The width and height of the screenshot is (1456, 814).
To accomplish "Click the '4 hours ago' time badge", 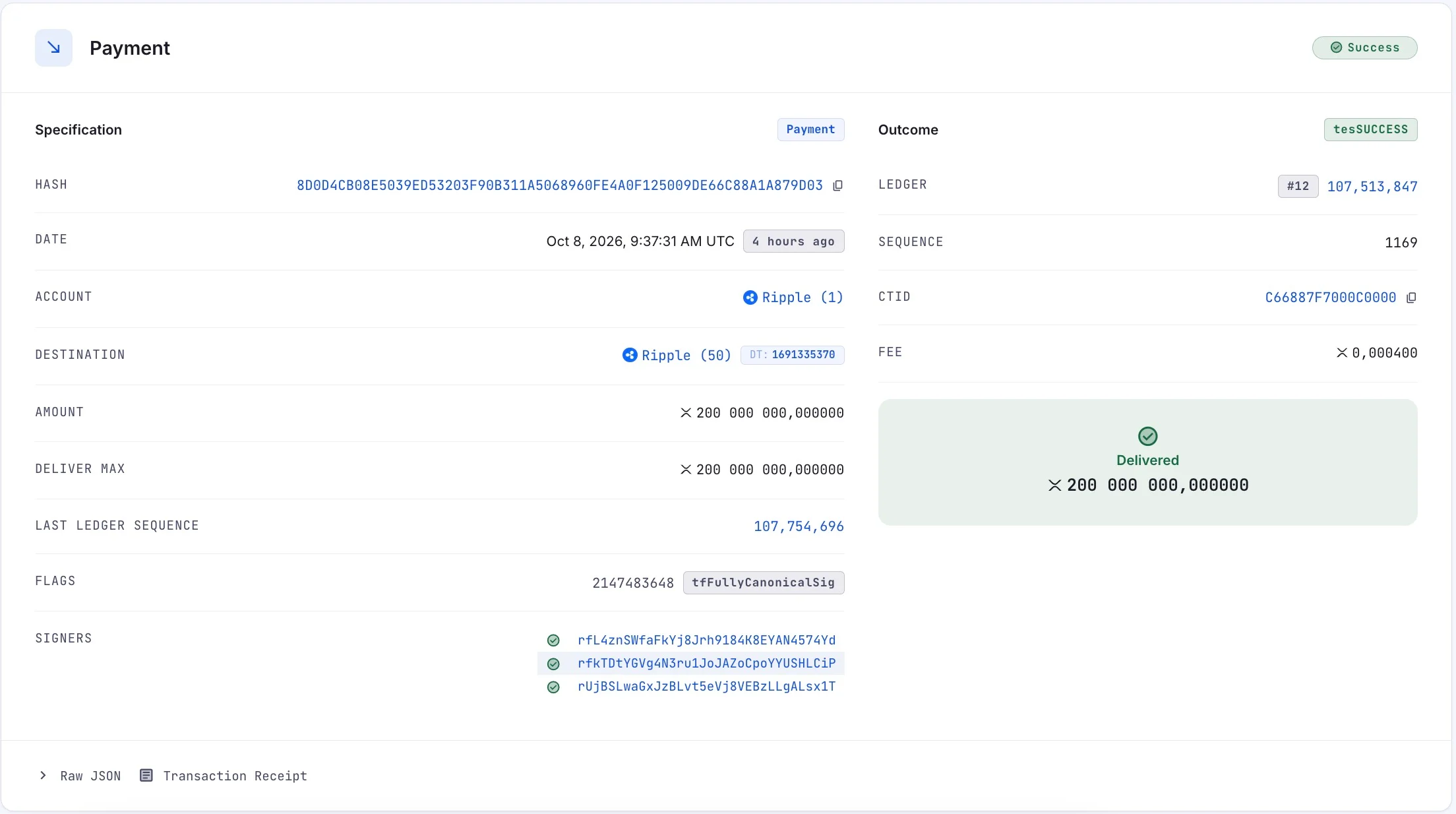I will (793, 241).
